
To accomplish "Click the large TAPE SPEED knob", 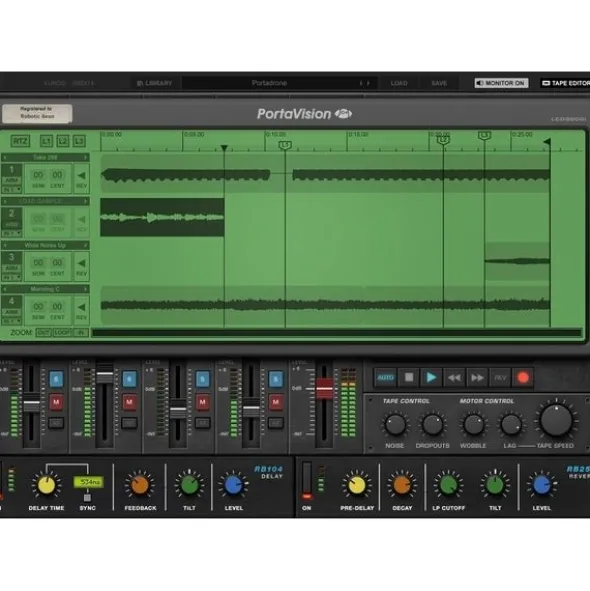I will coord(556,420).
